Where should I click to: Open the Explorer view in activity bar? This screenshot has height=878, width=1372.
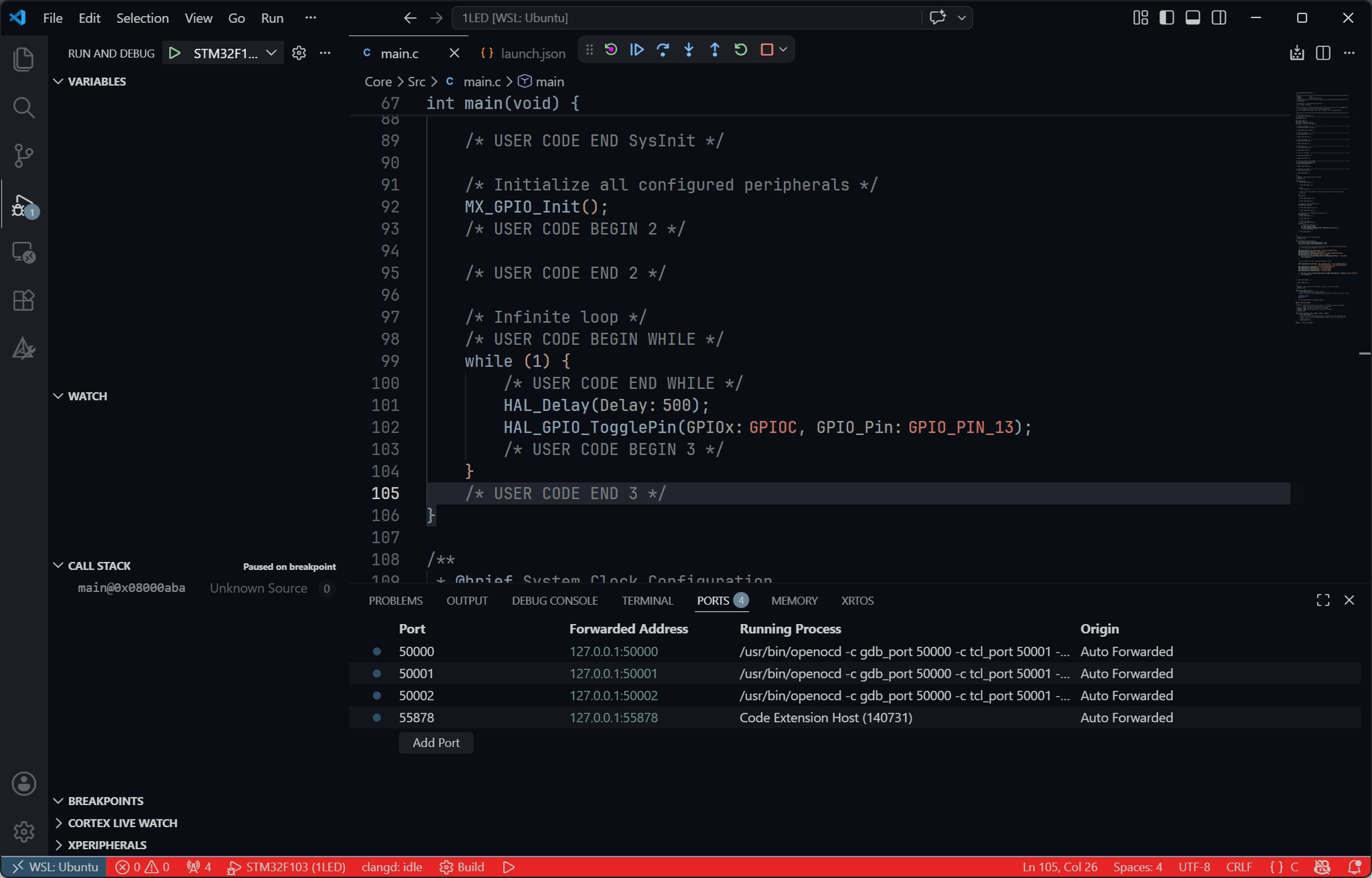click(24, 59)
